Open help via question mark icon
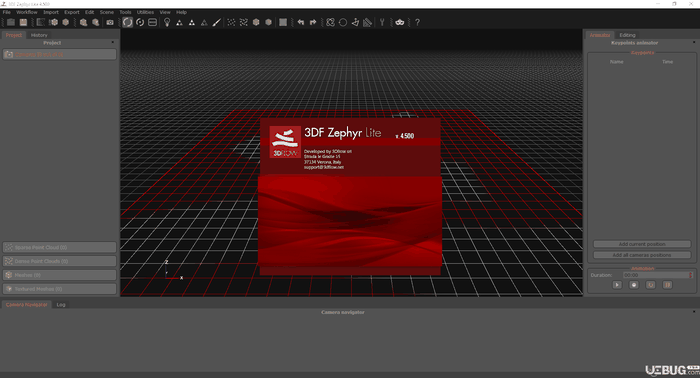This screenshot has height=378, width=700. [x=417, y=22]
